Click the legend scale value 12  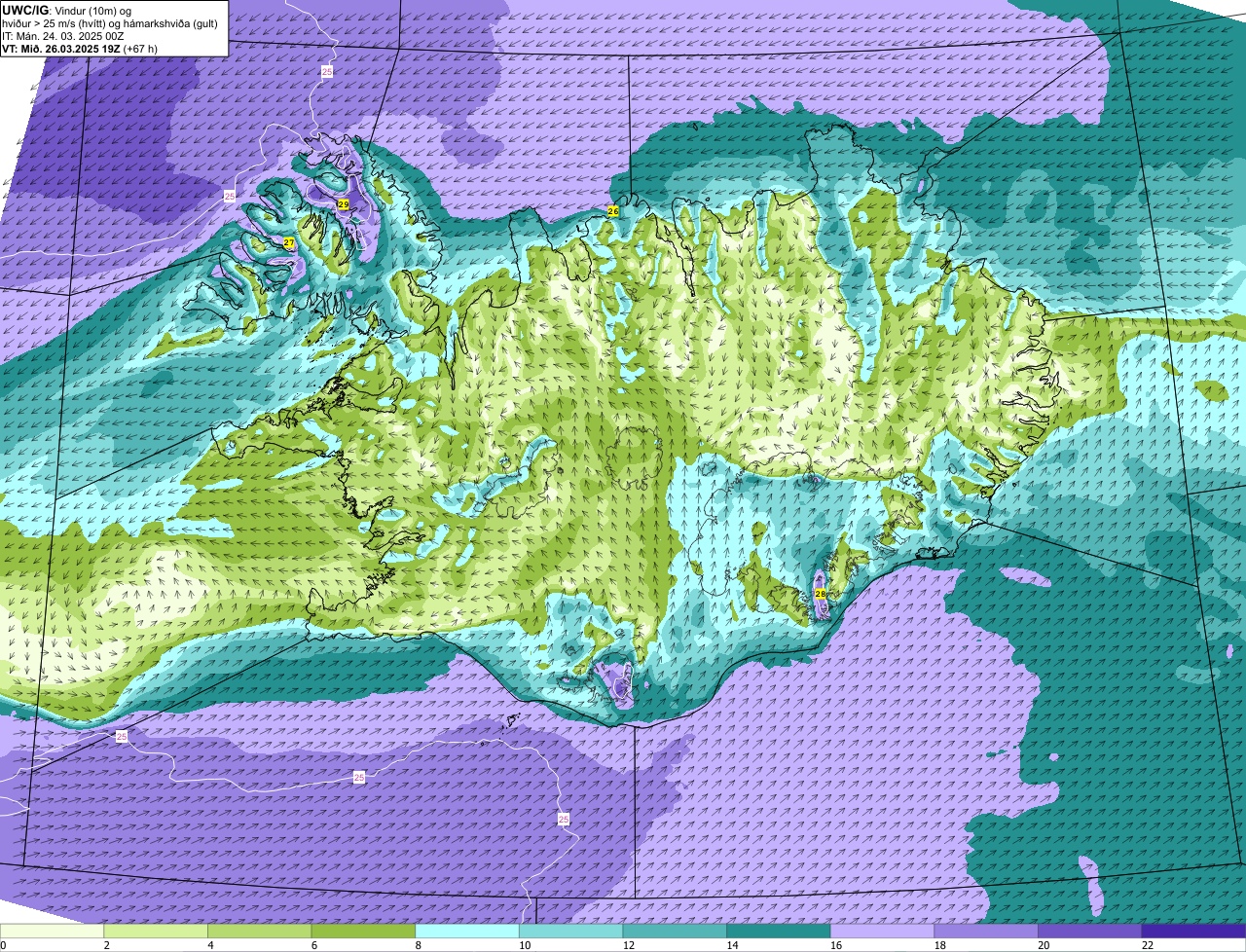628,945
